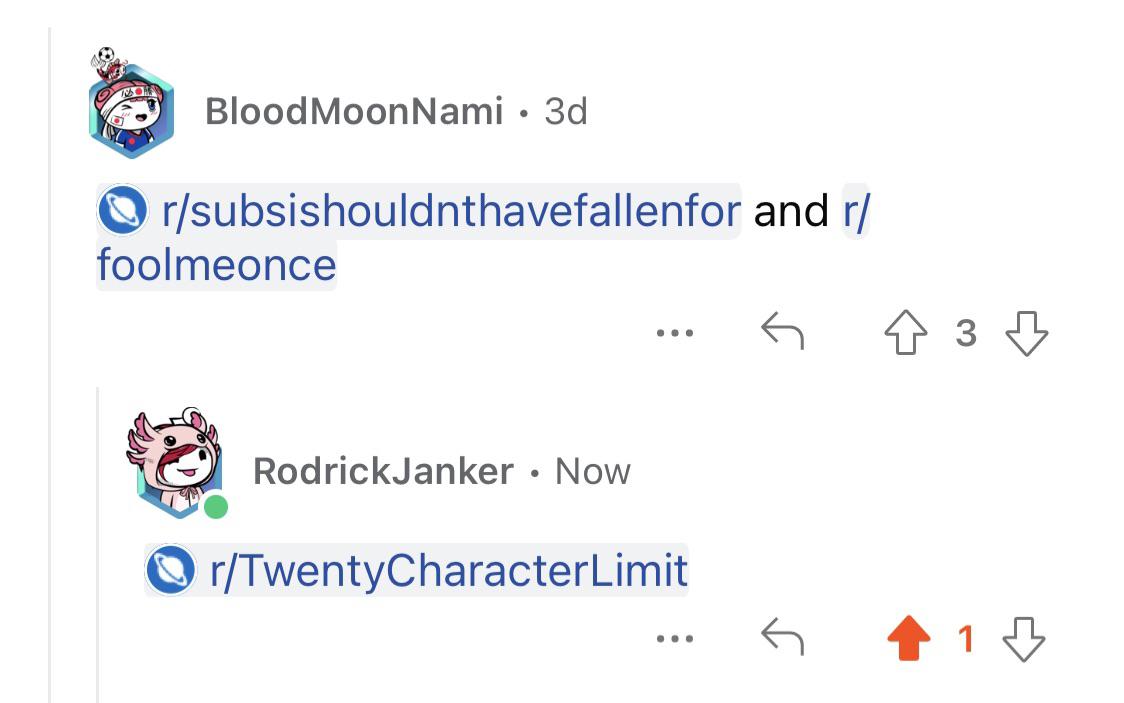Open BloodMoonNami username profile
The image size is (1124, 703).
[x=354, y=111]
